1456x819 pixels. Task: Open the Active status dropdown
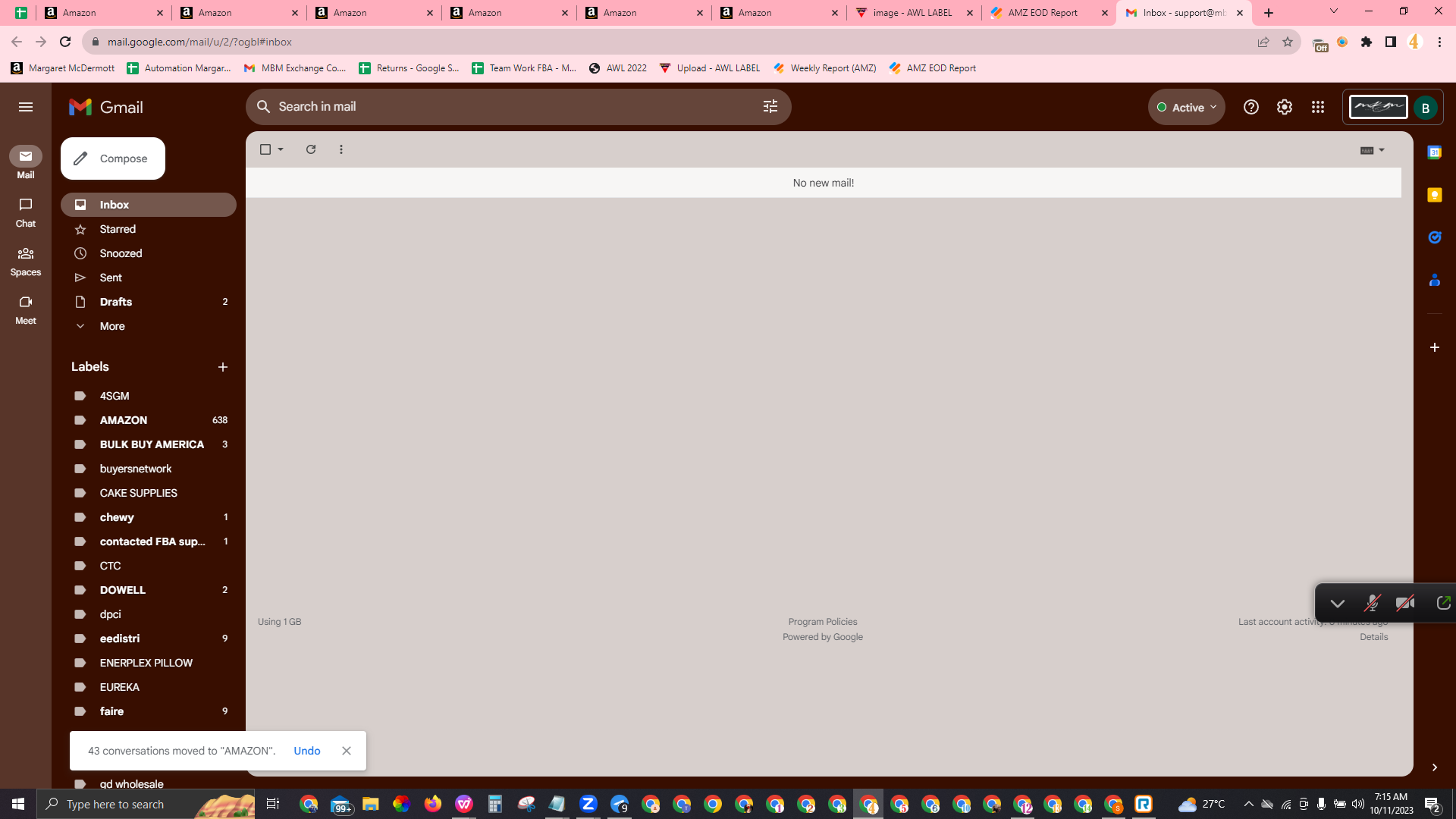1187,108
